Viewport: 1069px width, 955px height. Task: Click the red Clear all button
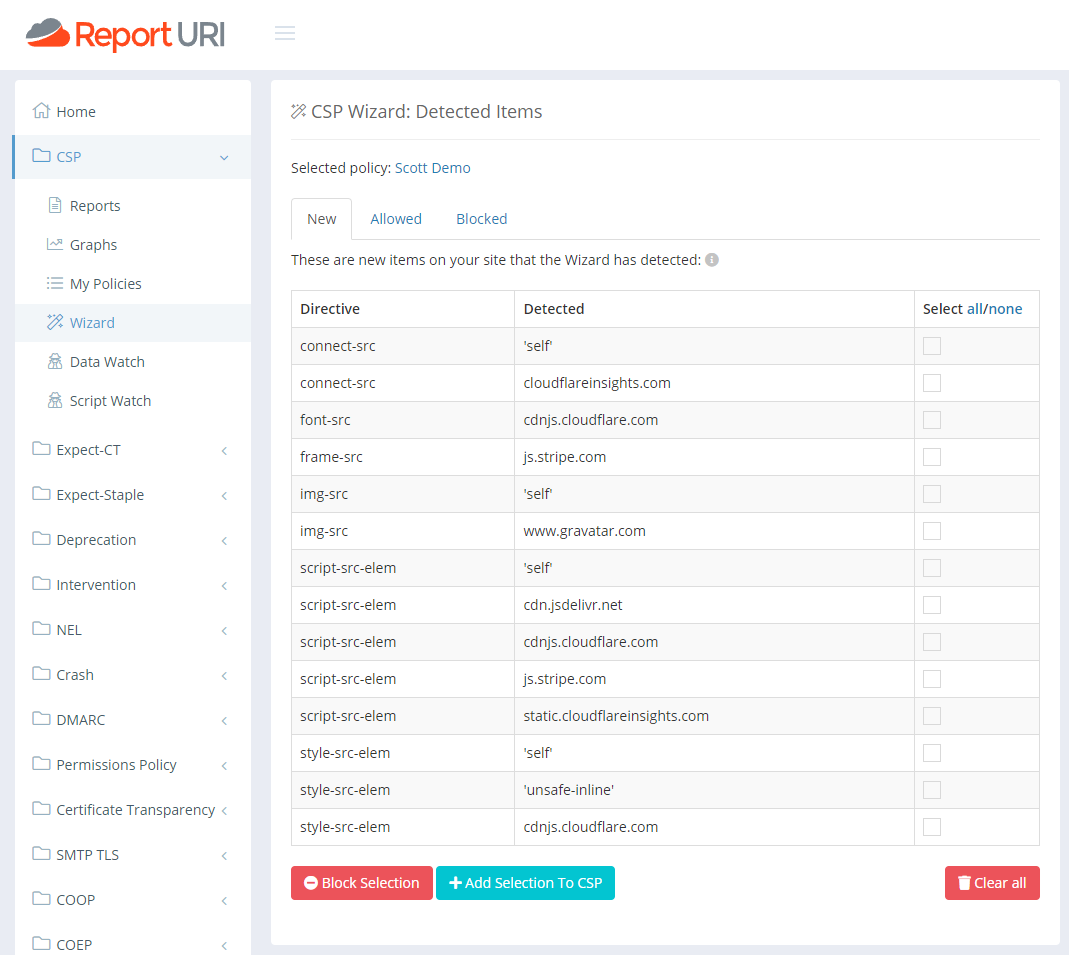click(x=991, y=883)
